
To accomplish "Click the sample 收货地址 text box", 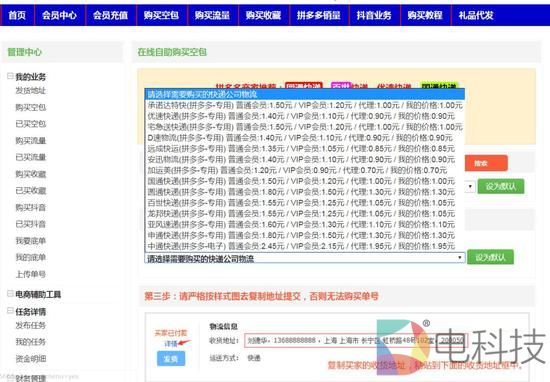I will (355, 341).
